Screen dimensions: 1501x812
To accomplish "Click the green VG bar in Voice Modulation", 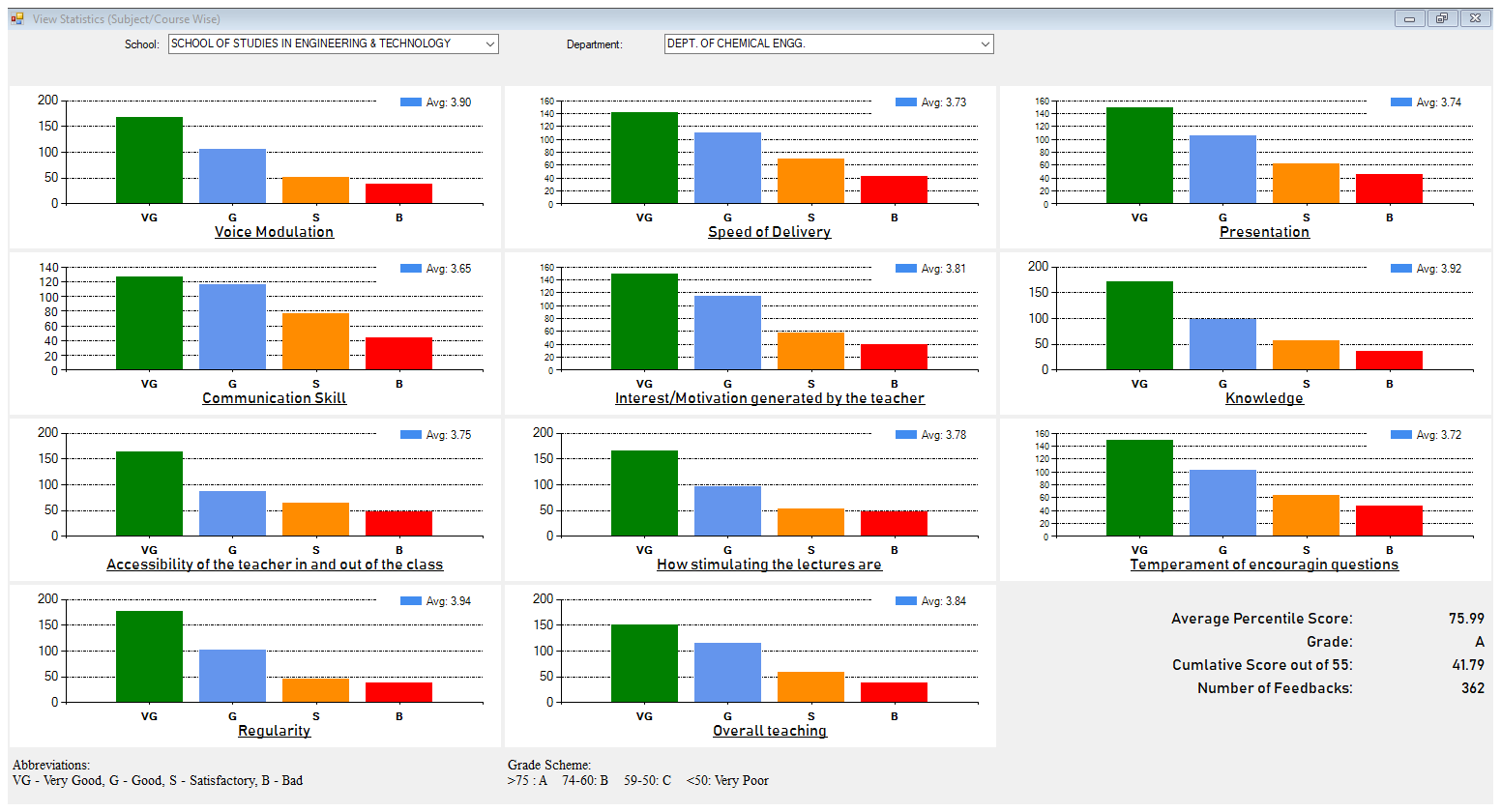I will pyautogui.click(x=149, y=160).
